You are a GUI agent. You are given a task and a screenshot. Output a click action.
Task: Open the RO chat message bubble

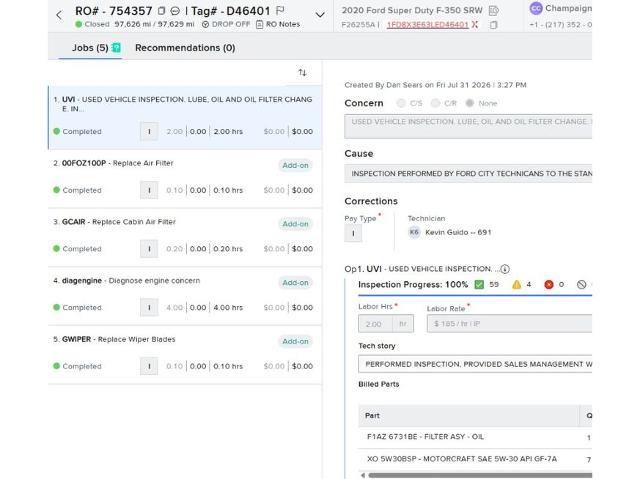click(175, 11)
